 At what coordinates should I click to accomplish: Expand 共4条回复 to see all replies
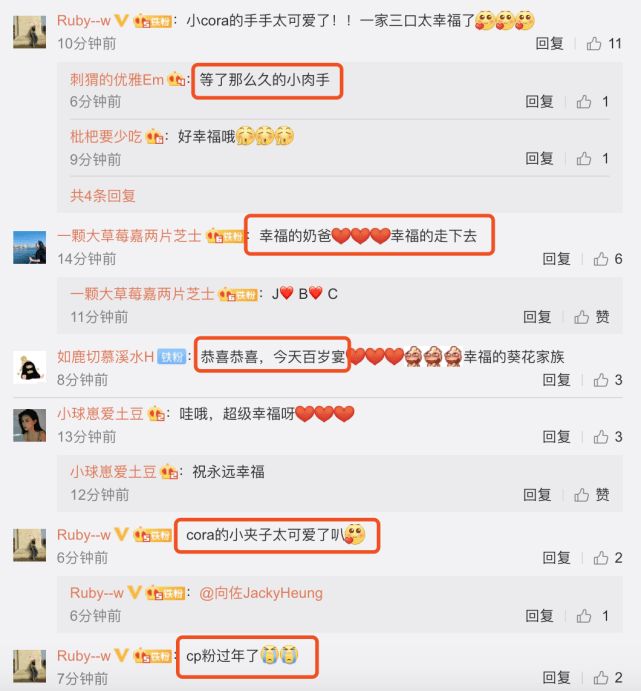pyautogui.click(x=103, y=196)
